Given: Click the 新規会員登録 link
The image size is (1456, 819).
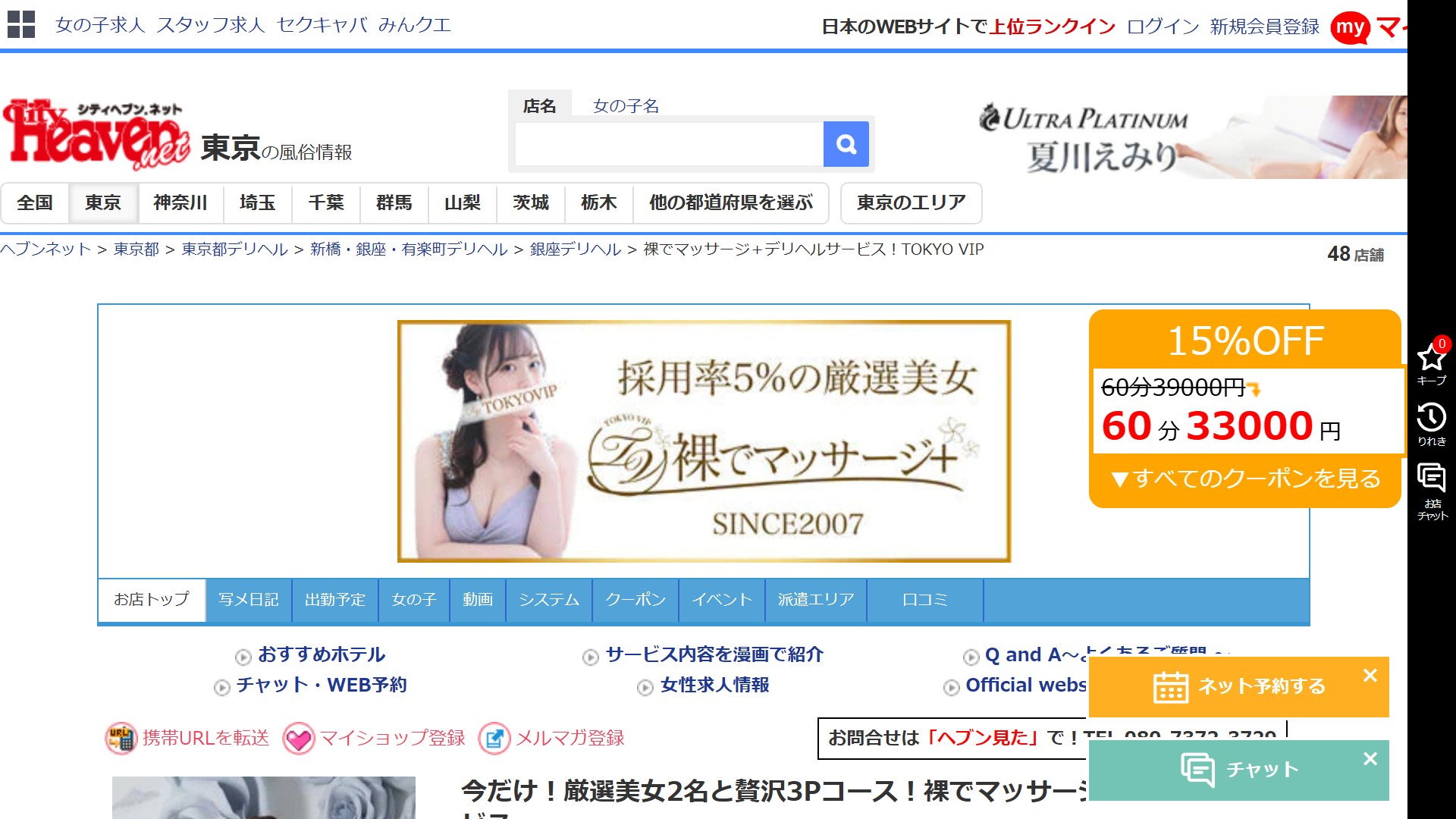Looking at the screenshot, I should tap(1265, 27).
